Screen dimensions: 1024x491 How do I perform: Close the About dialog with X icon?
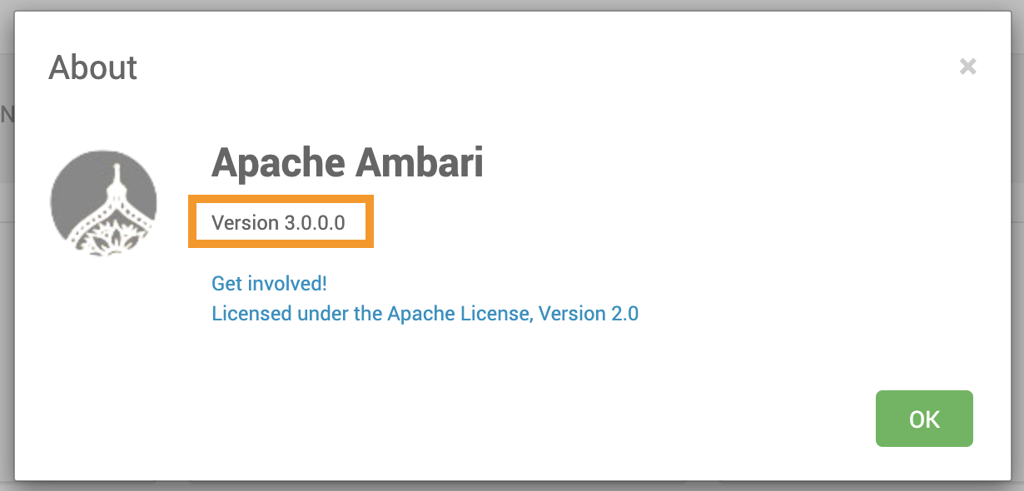(x=967, y=67)
